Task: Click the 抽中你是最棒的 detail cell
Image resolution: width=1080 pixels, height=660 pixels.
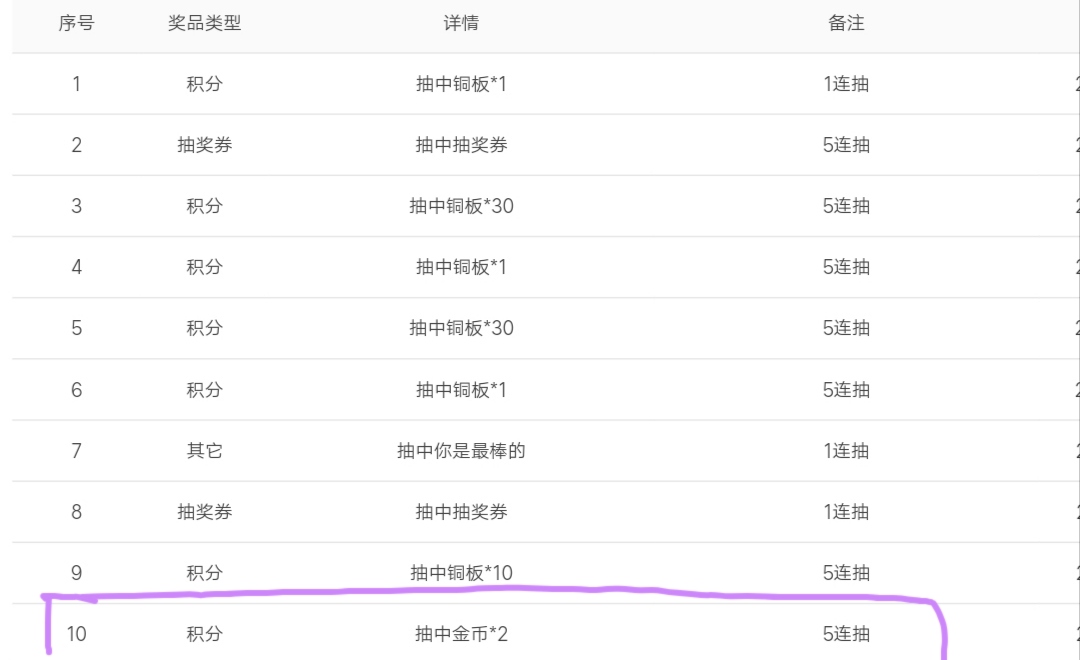Action: pyautogui.click(x=461, y=451)
